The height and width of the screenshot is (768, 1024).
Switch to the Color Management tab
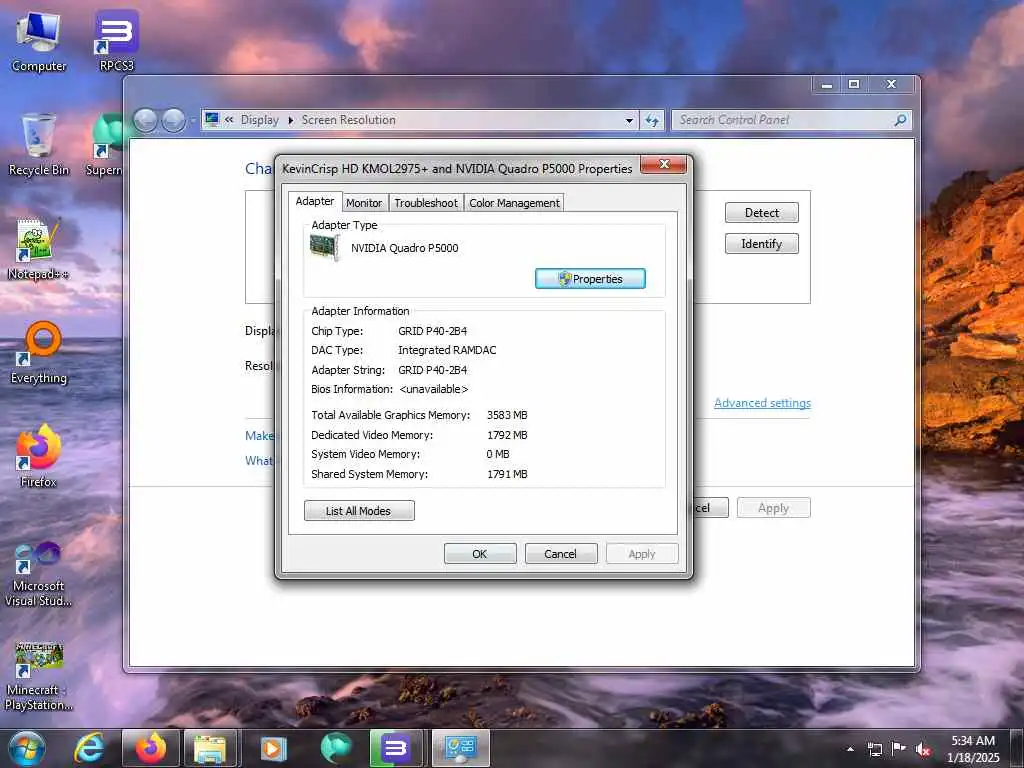514,203
